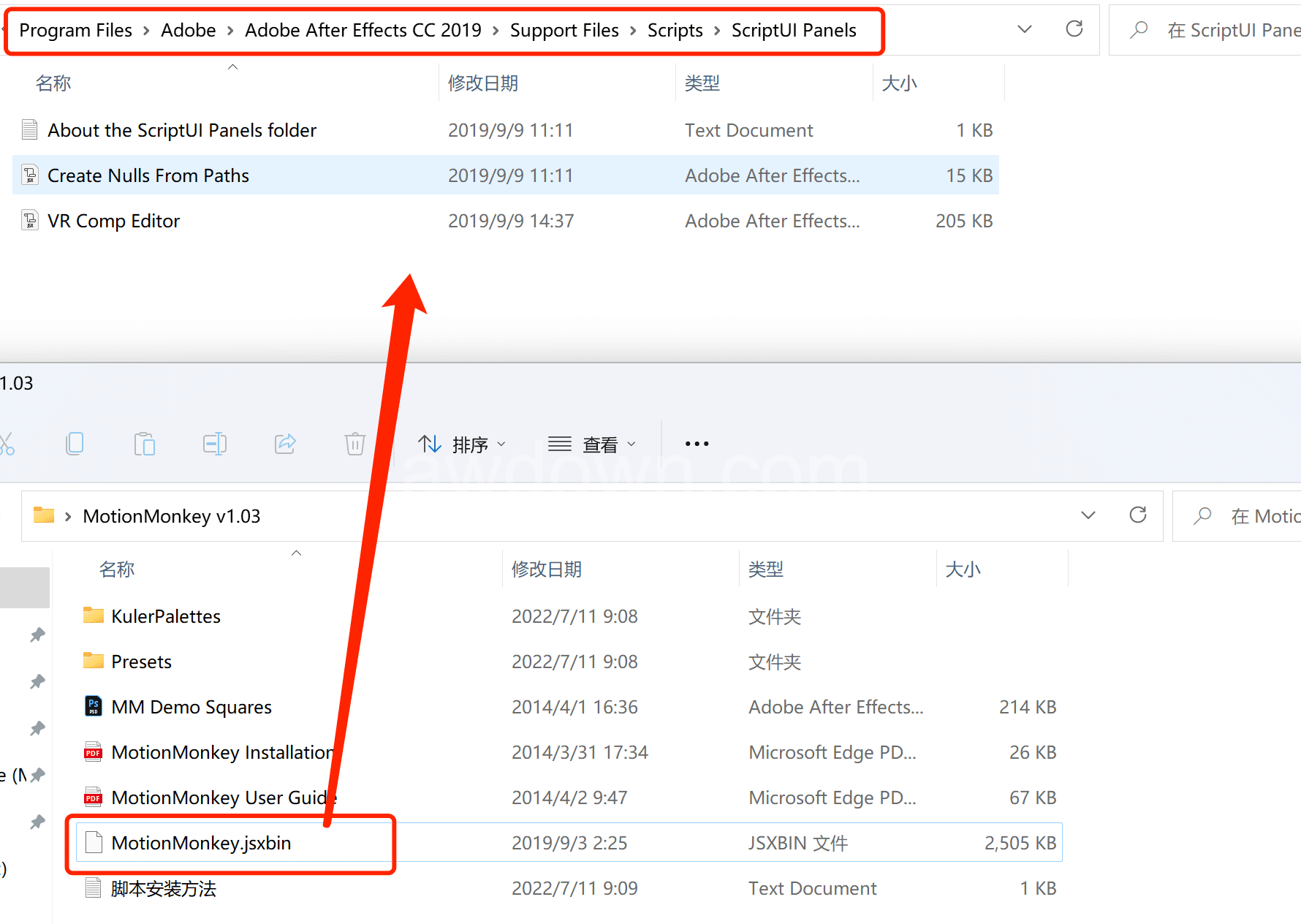Click the paste clipboard icon
This screenshot has width=1301, height=924.
[145, 444]
